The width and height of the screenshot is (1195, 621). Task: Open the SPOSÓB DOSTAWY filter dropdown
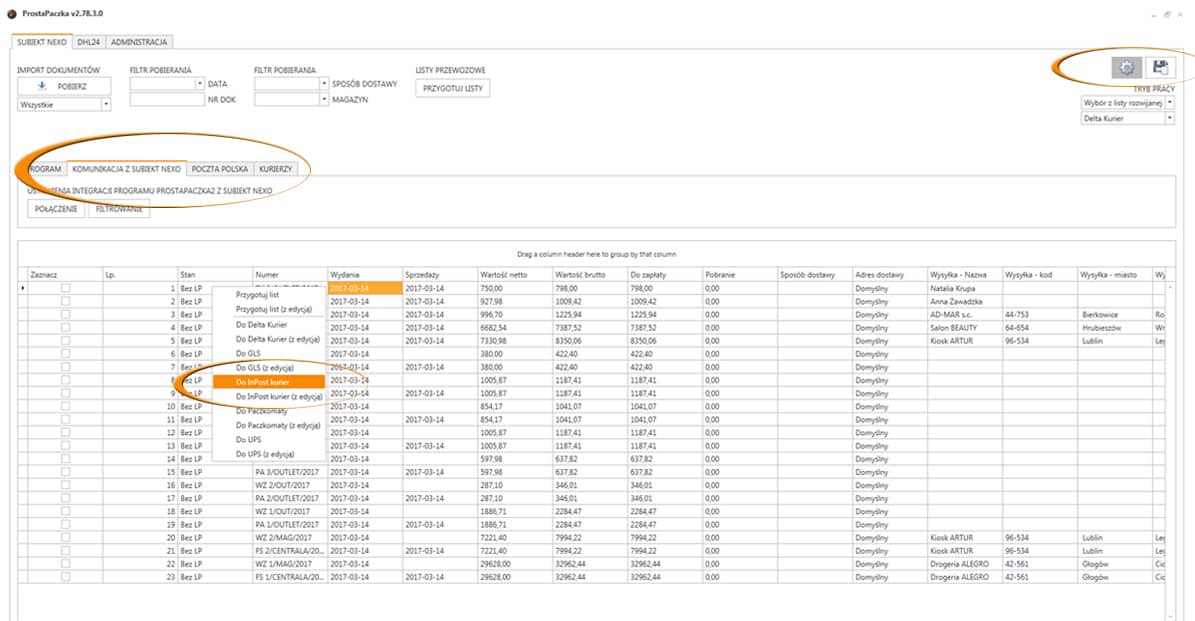pyautogui.click(x=324, y=84)
